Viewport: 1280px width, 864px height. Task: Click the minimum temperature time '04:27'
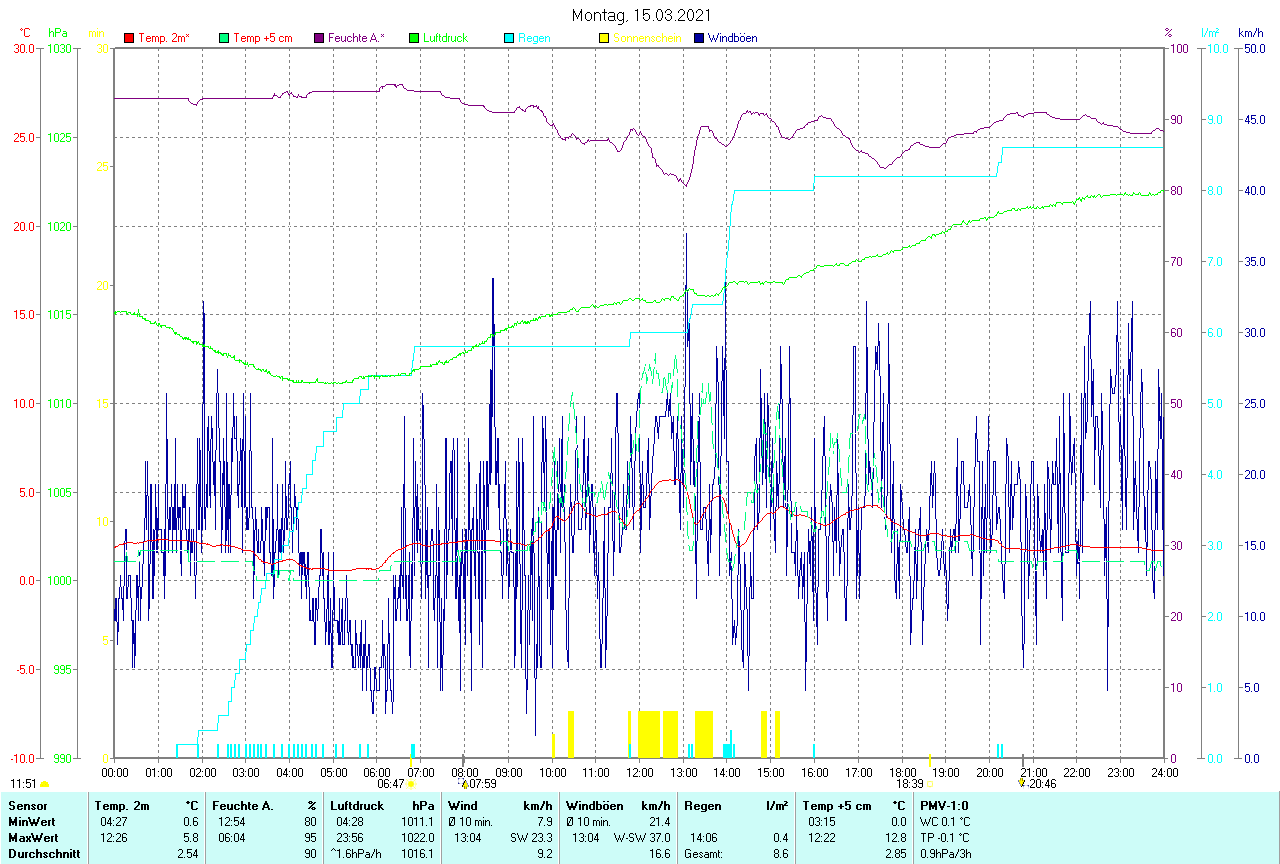[114, 822]
